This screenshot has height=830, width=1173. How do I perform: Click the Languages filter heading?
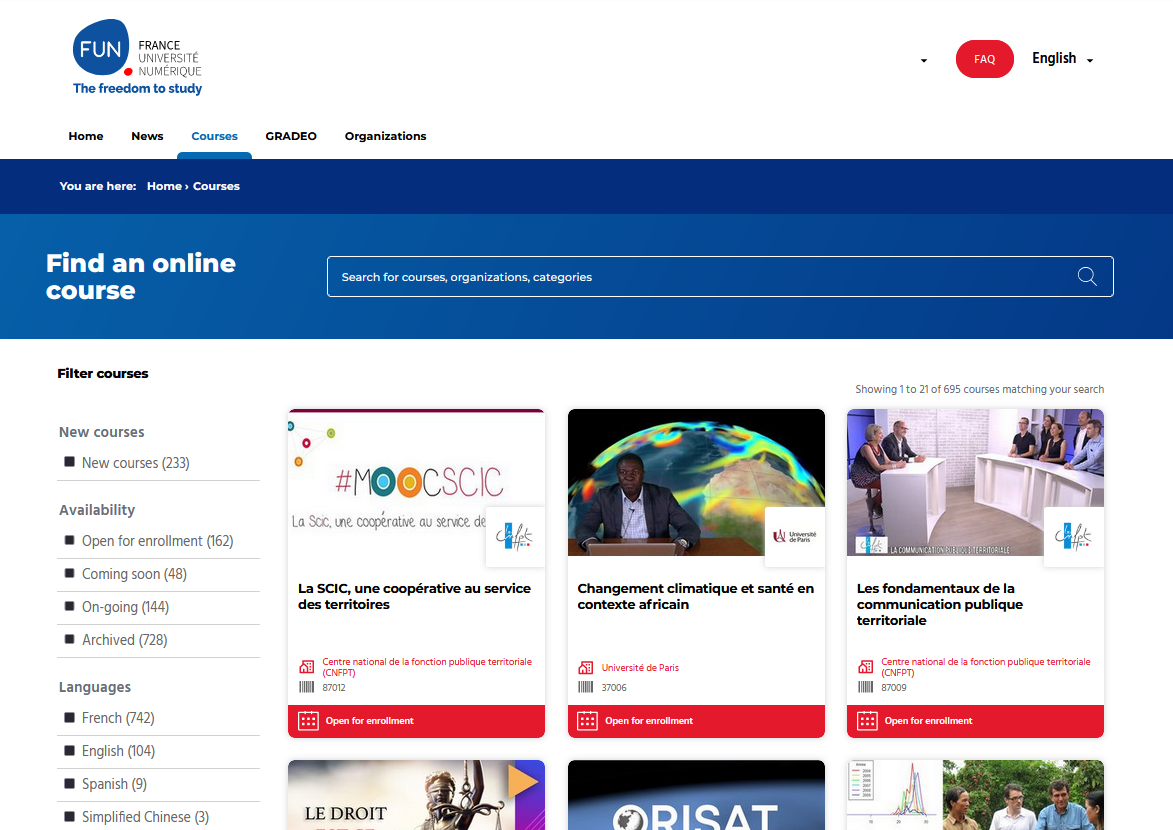pos(95,687)
